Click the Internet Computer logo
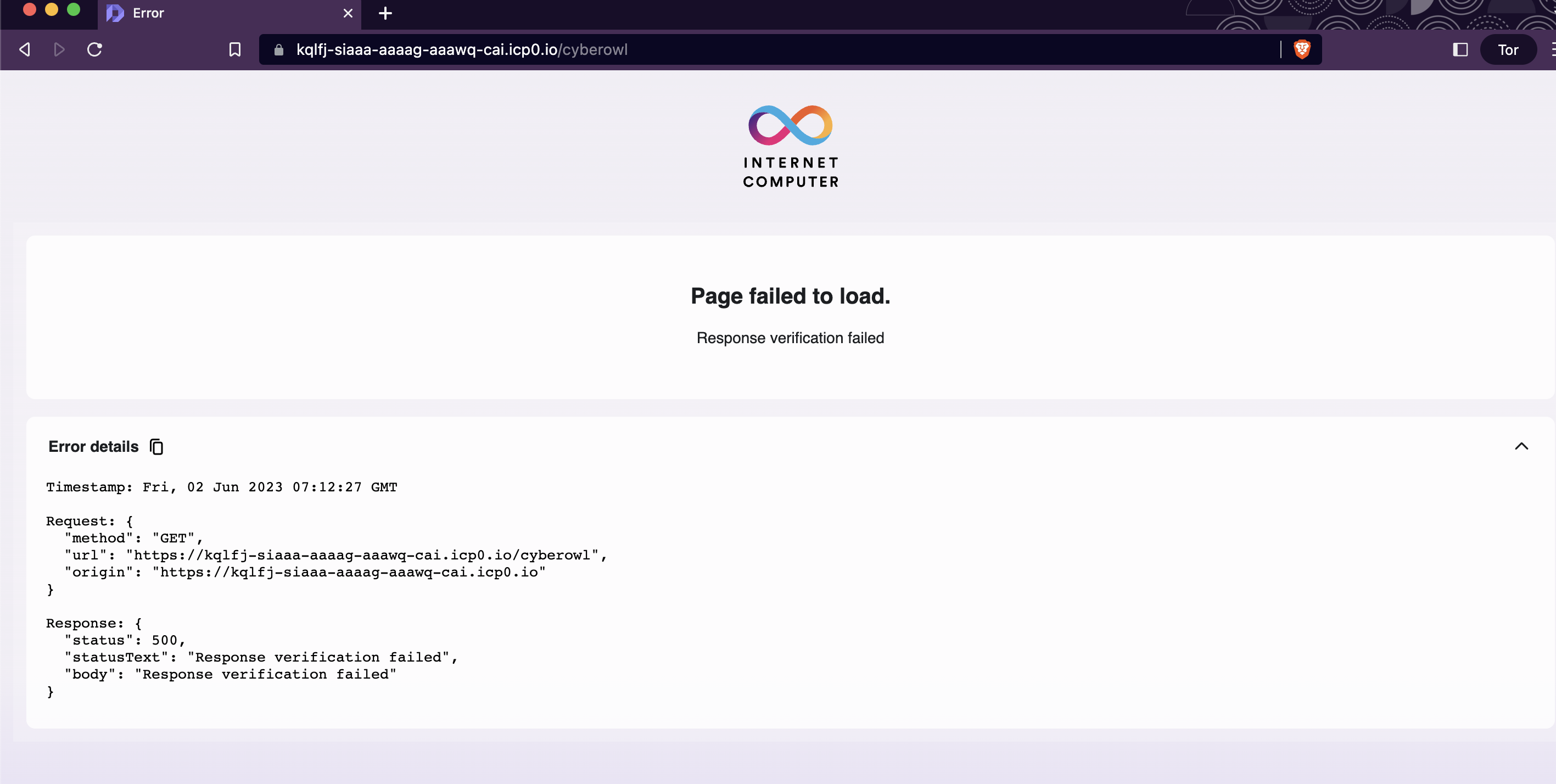1556x784 pixels. point(790,146)
